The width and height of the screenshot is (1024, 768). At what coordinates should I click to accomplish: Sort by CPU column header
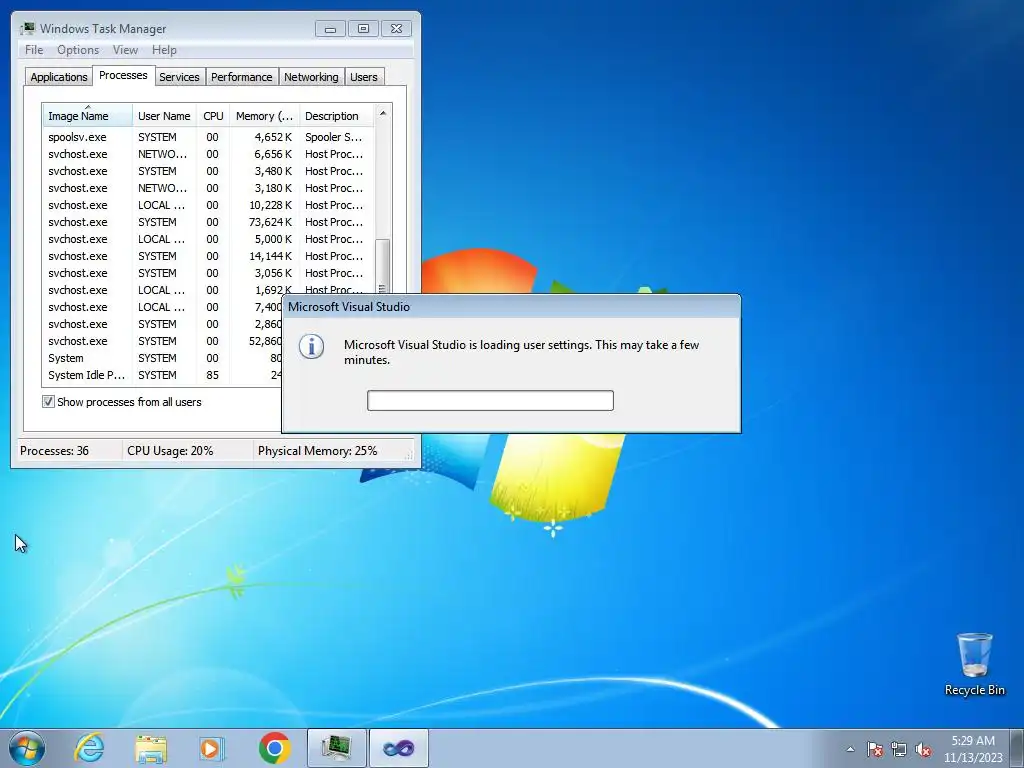[214, 116]
